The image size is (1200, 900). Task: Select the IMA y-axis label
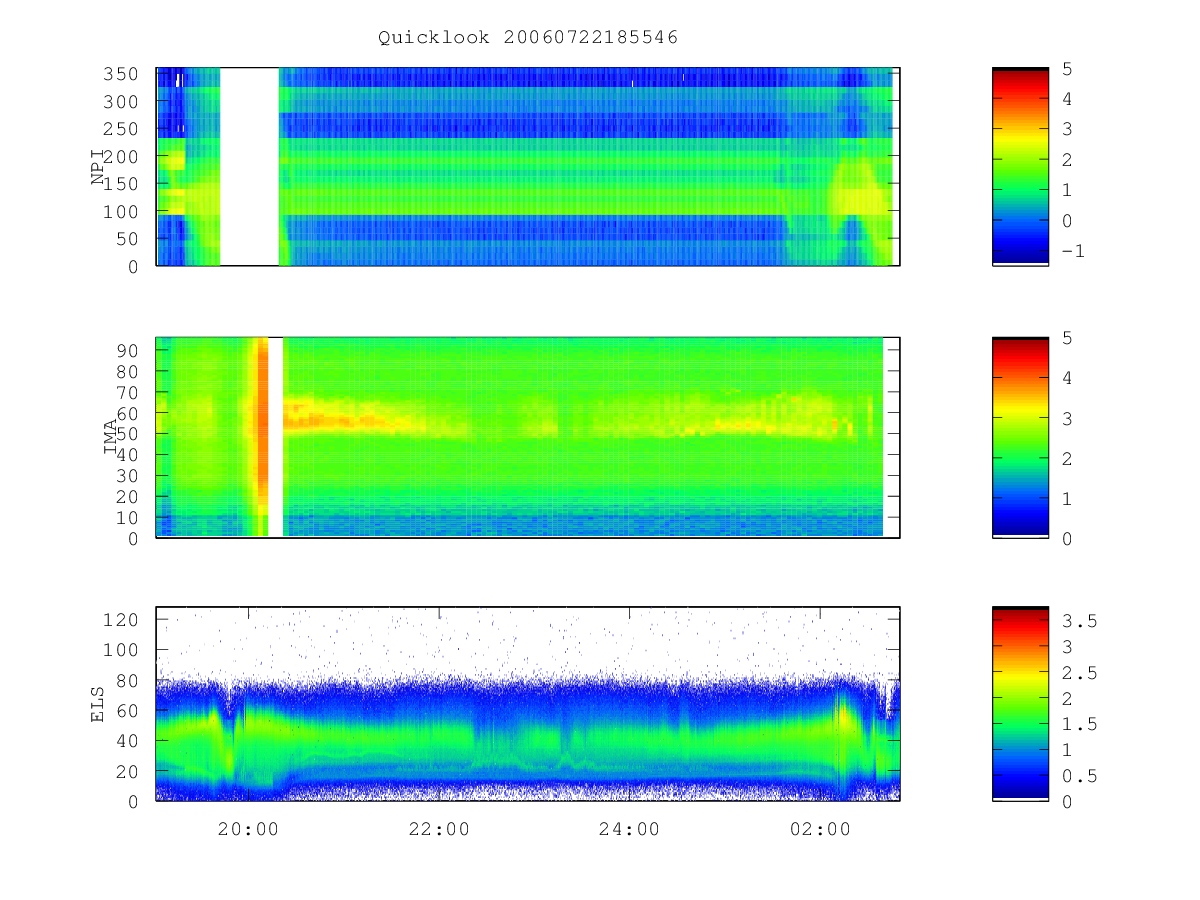coord(110,437)
